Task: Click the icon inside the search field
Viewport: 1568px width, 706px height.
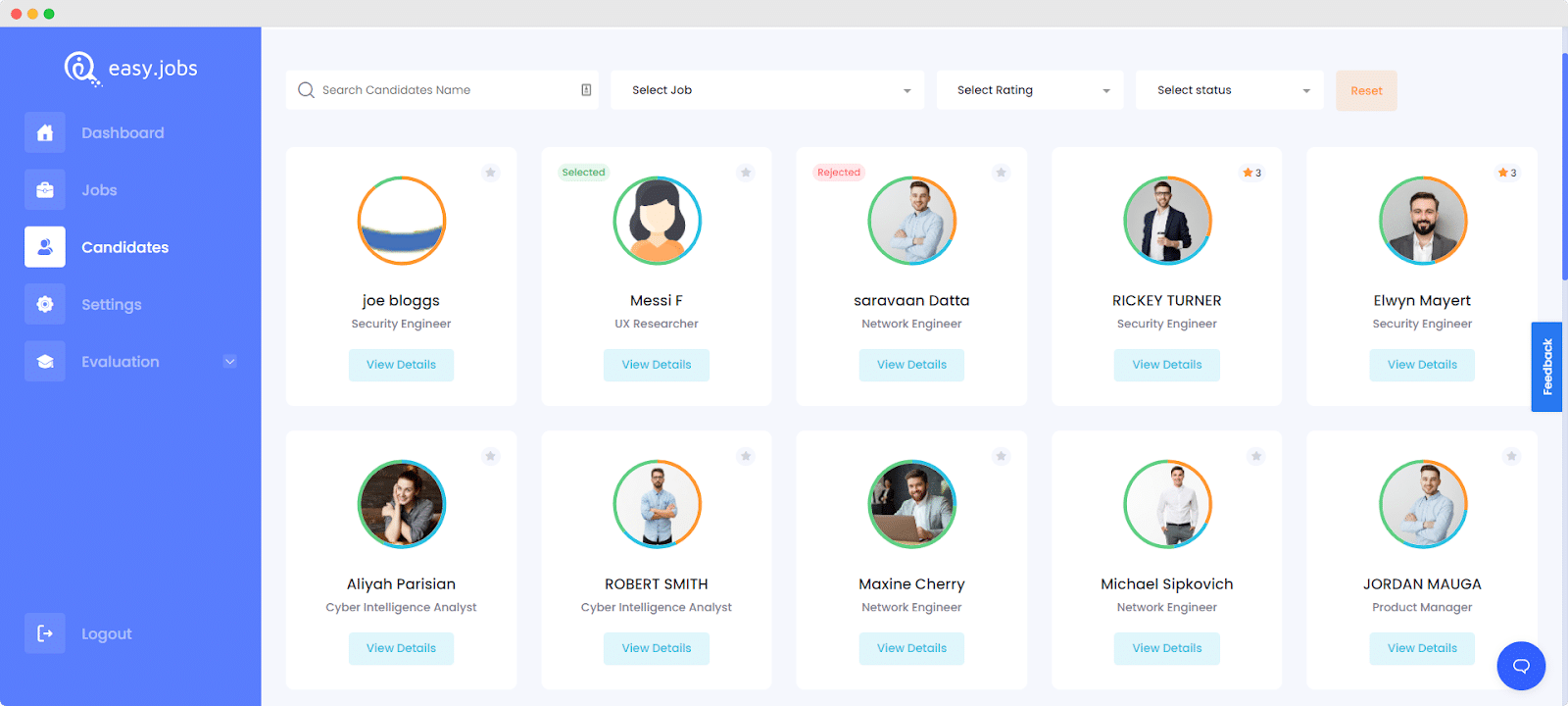Action: tap(586, 90)
